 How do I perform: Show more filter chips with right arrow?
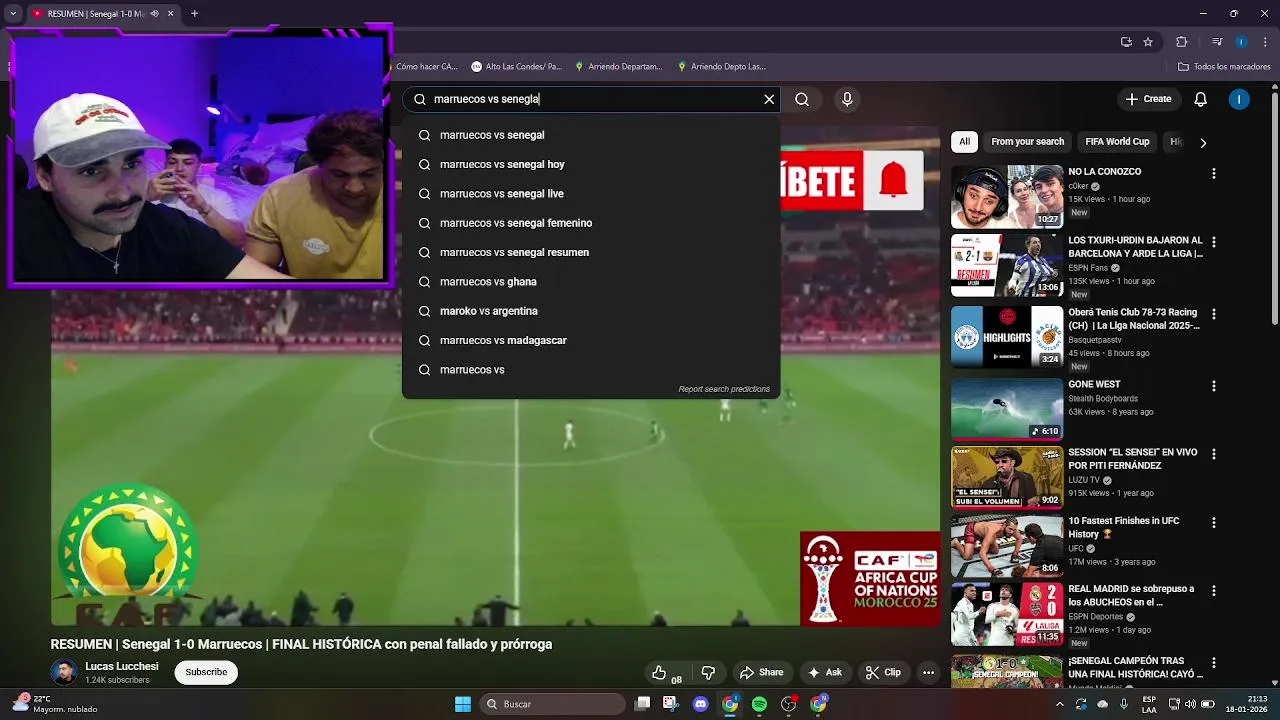1203,142
